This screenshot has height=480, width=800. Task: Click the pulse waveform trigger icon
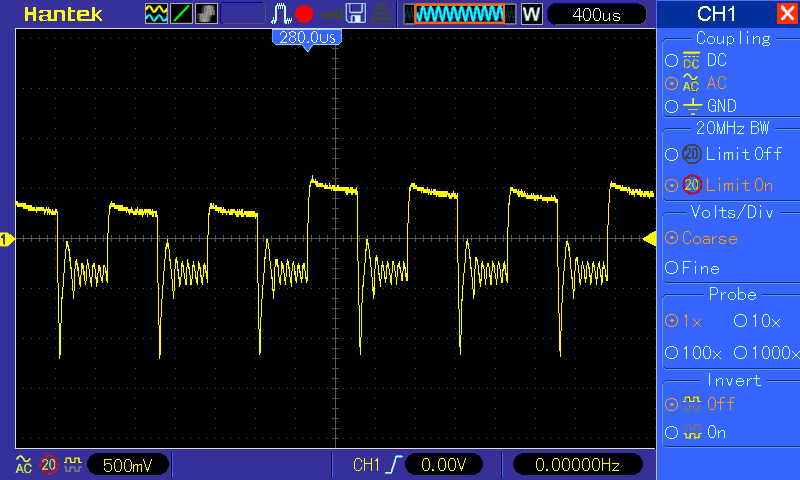click(x=281, y=14)
